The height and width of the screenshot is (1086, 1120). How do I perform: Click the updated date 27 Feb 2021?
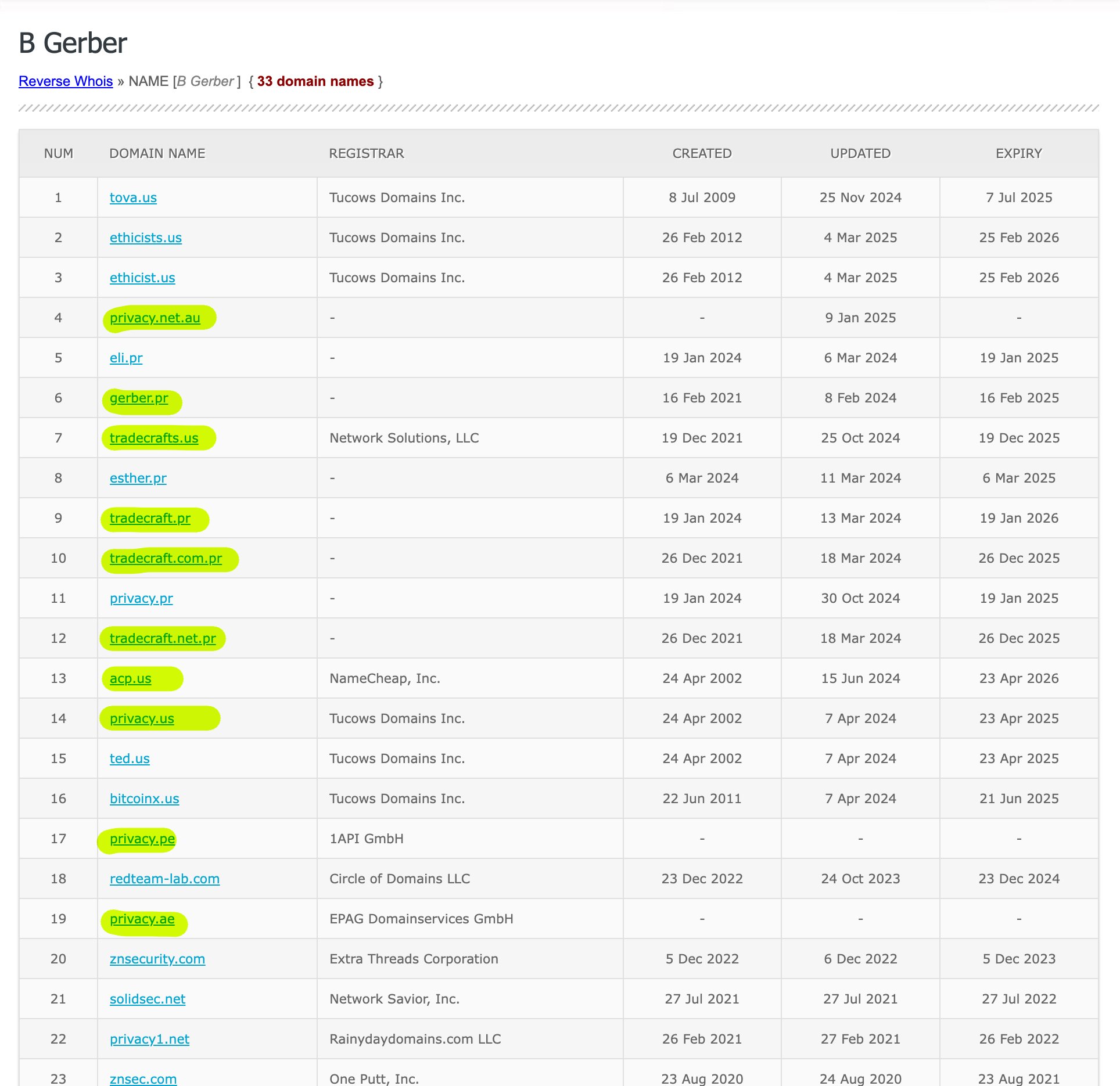(x=860, y=1039)
